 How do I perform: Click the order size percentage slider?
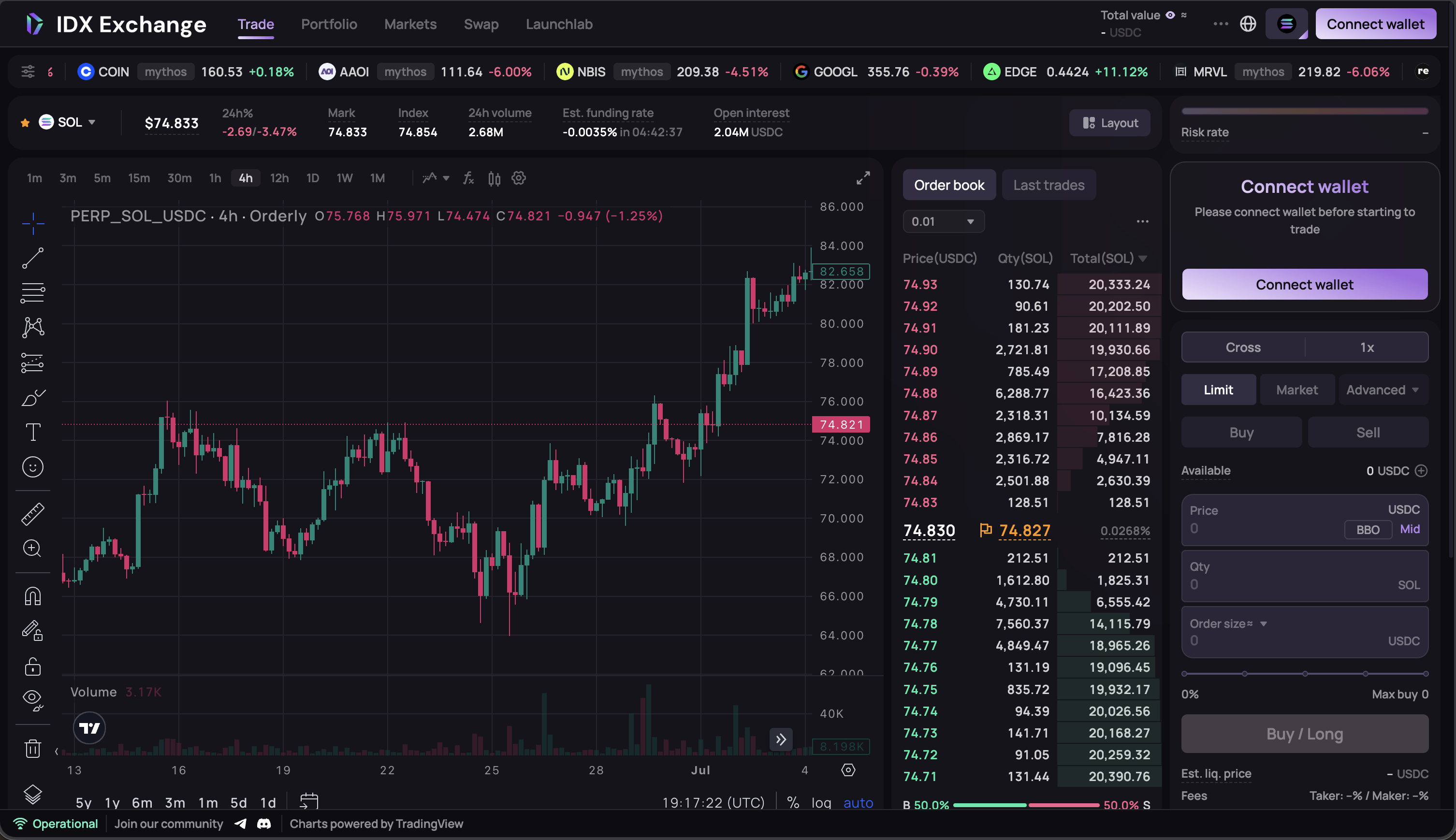[x=1305, y=674]
